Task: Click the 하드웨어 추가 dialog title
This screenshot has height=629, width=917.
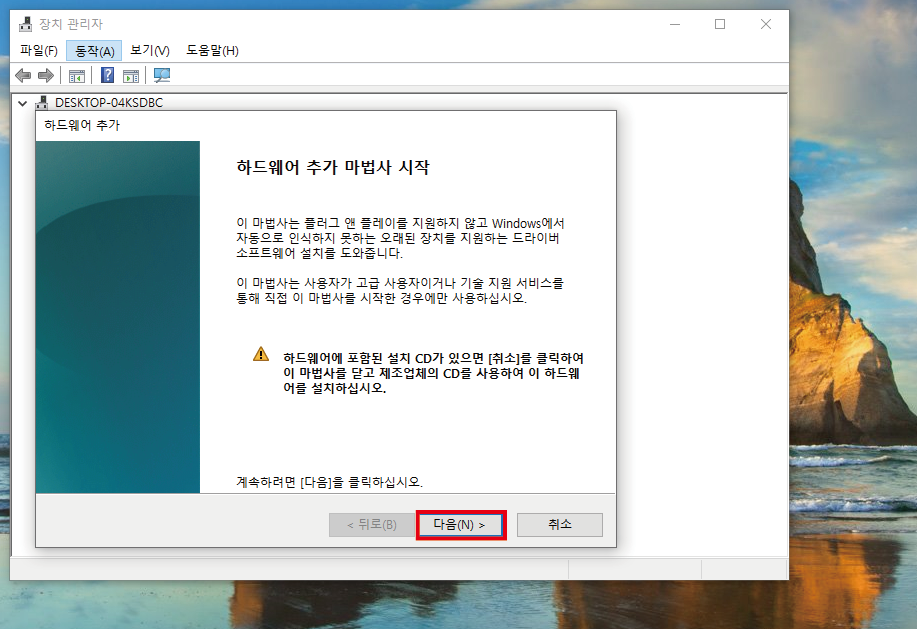Action: 82,125
